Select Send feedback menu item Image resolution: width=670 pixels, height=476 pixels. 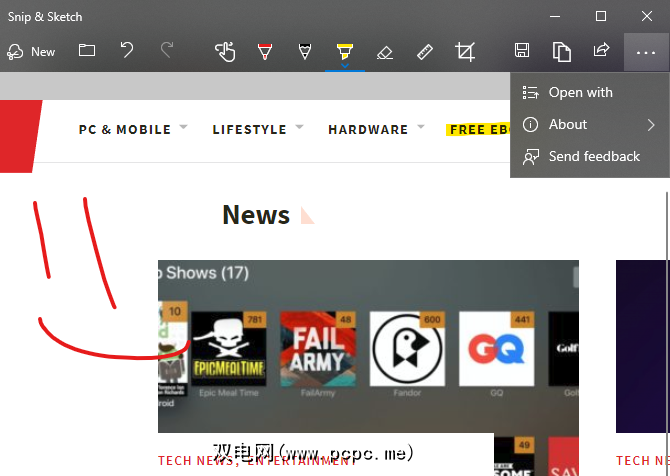(x=590, y=156)
